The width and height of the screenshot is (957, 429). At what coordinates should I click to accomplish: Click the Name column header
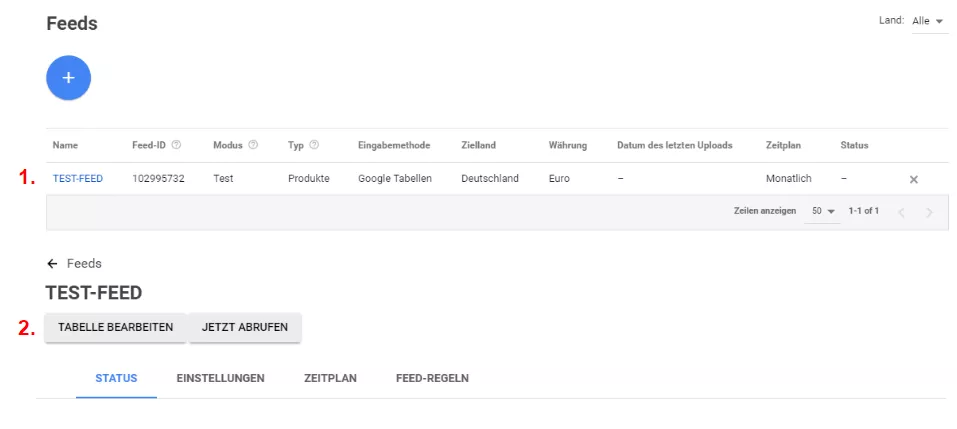(65, 145)
